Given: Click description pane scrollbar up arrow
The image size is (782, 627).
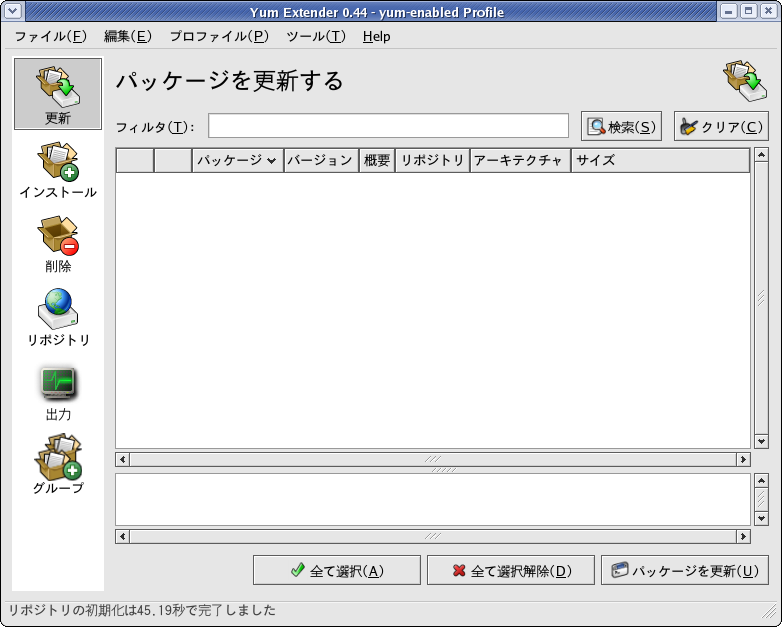Looking at the screenshot, I should pyautogui.click(x=761, y=481).
